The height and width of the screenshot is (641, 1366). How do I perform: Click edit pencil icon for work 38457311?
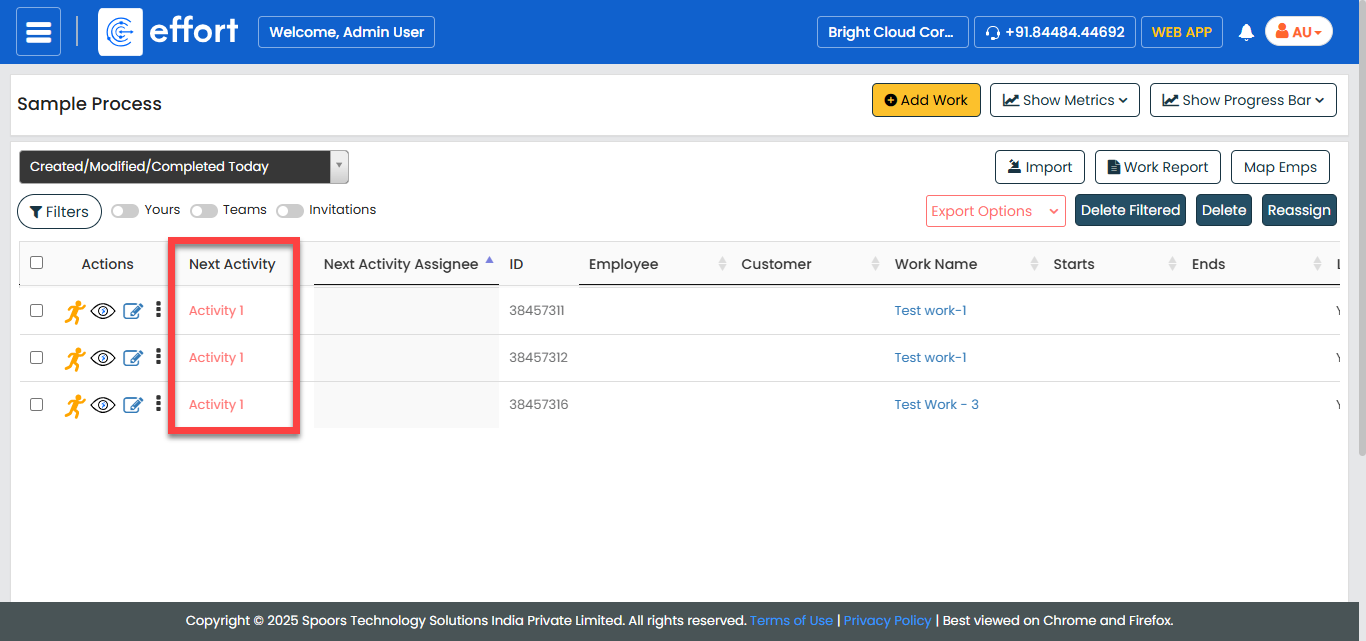133,311
